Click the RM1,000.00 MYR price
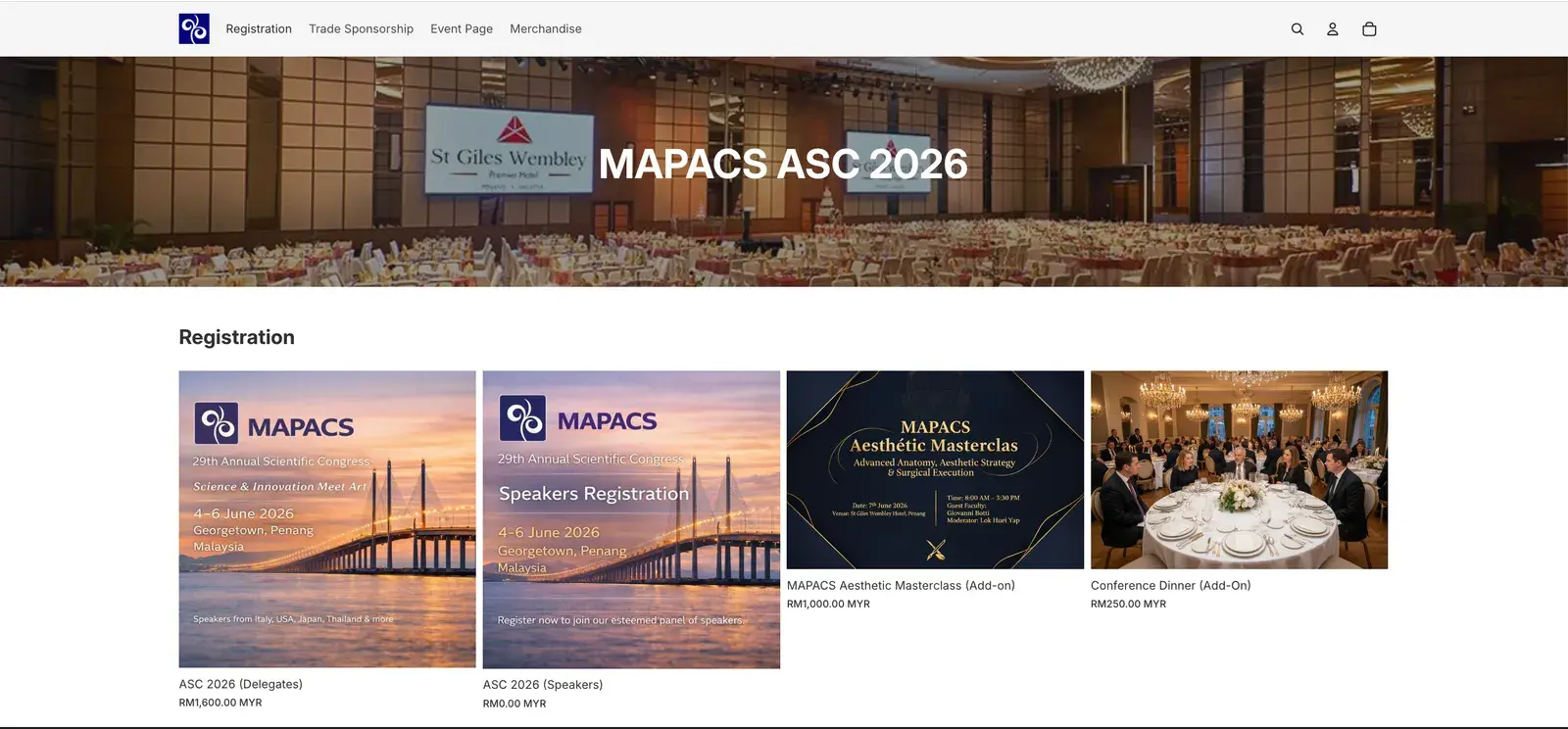The image size is (1568, 729). click(x=828, y=604)
